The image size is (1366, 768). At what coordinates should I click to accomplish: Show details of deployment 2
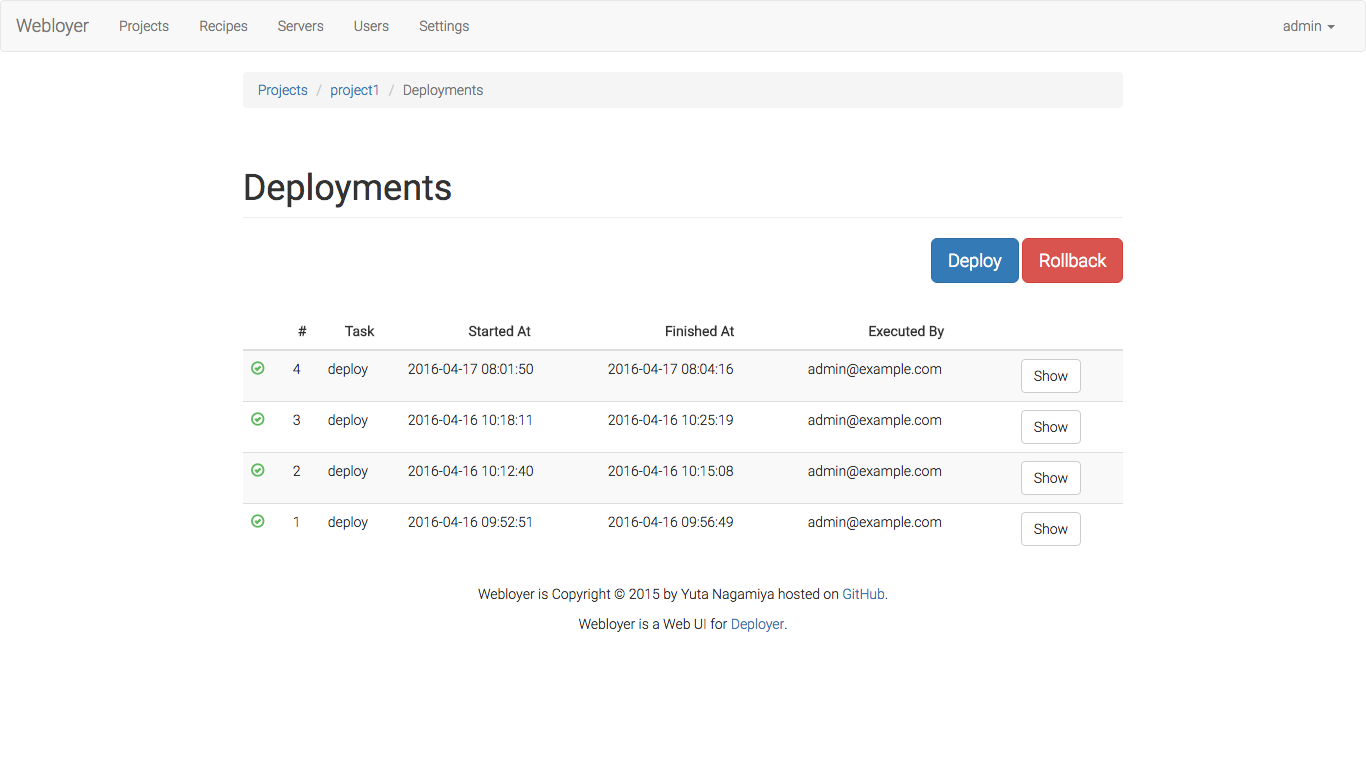click(1051, 478)
